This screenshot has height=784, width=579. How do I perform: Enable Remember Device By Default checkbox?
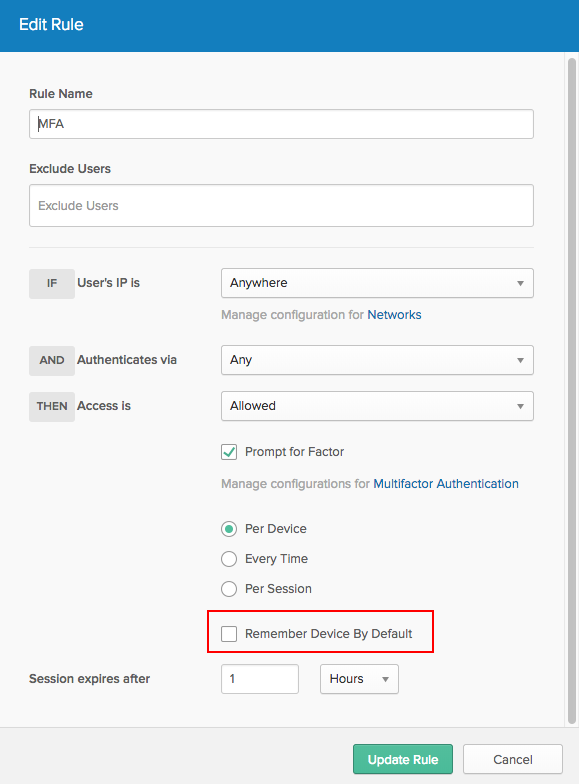tap(229, 634)
